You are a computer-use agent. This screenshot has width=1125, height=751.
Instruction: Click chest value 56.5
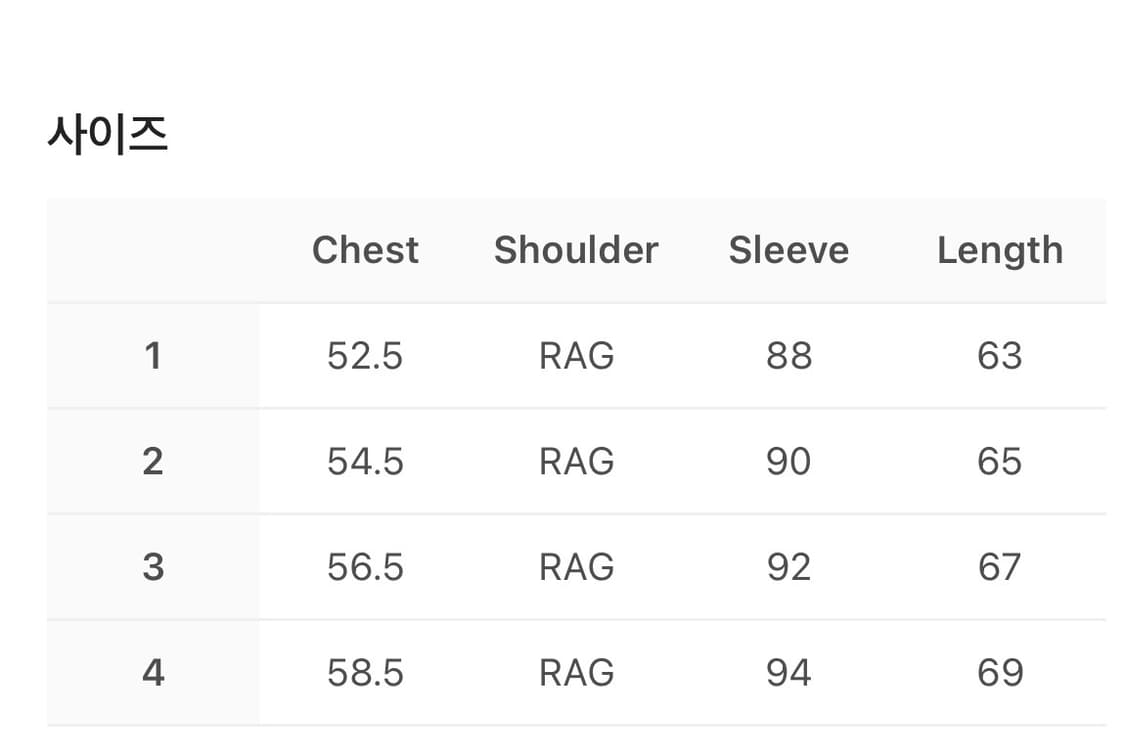pyautogui.click(x=365, y=567)
